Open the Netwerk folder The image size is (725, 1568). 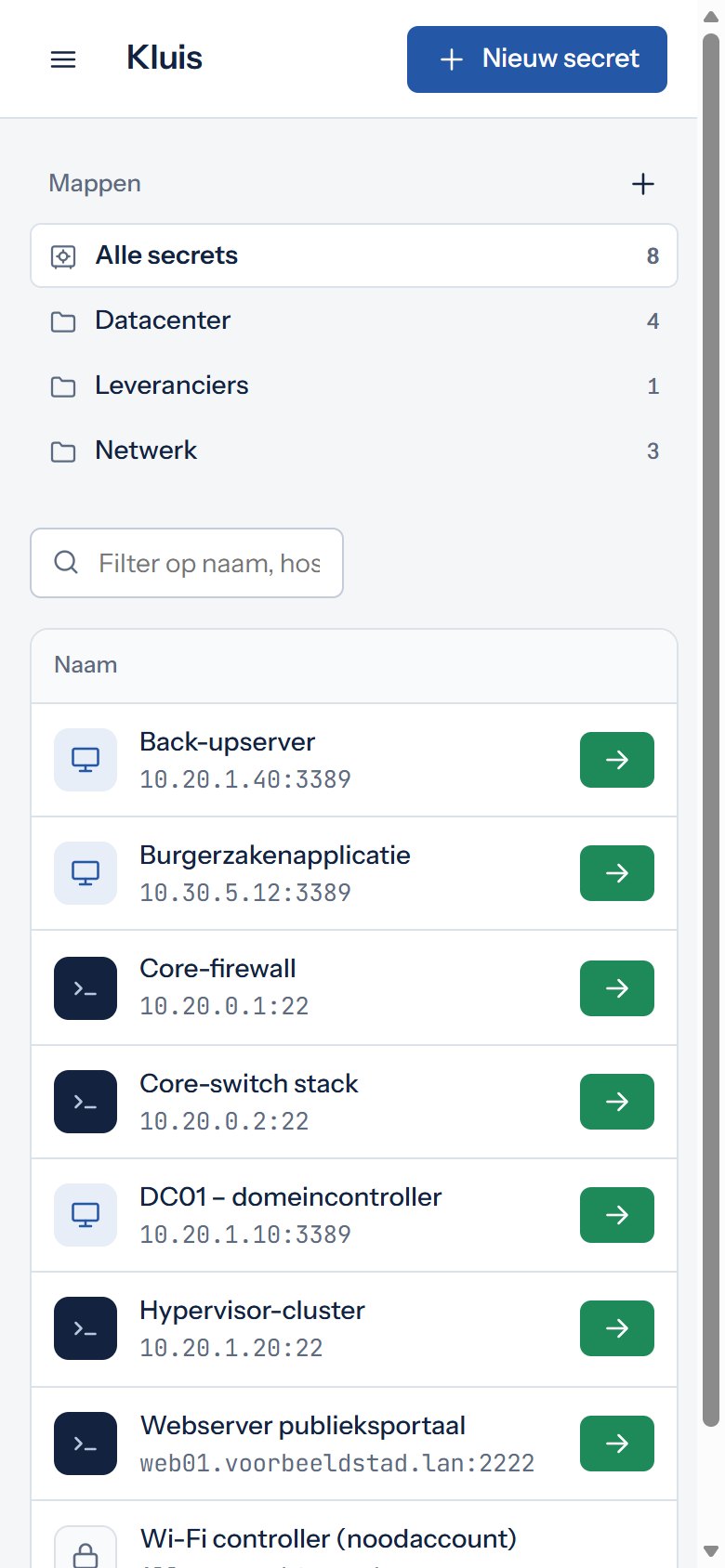pos(354,451)
